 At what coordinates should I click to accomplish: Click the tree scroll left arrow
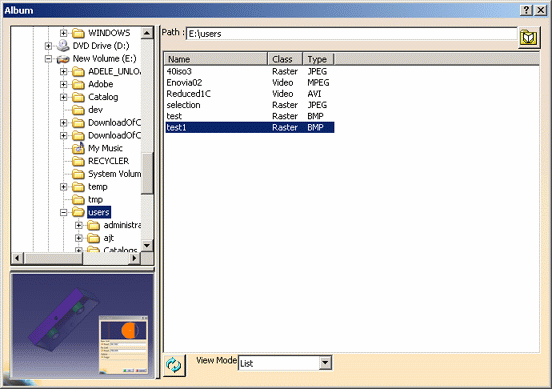pyautogui.click(x=17, y=258)
